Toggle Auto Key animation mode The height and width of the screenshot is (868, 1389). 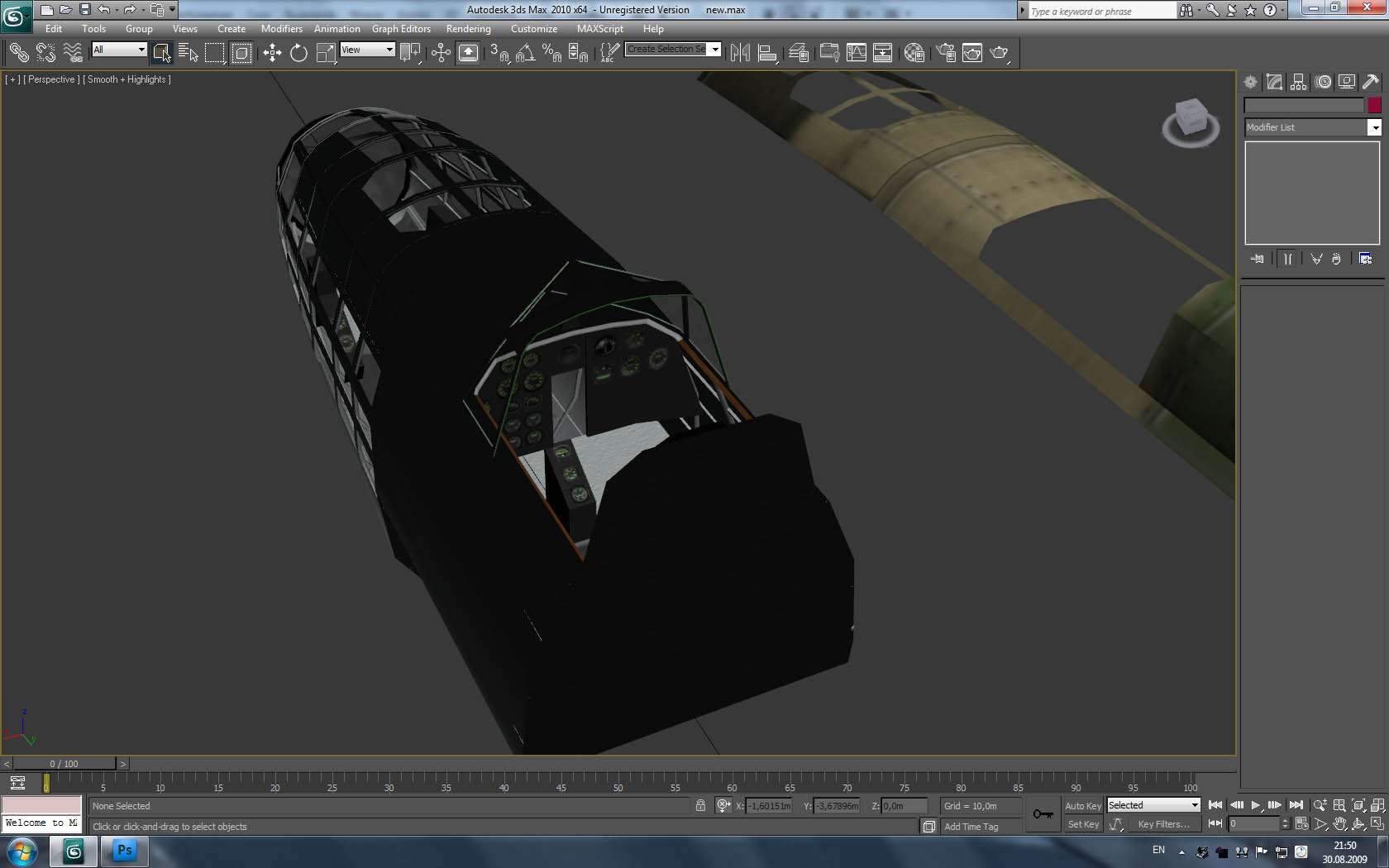pos(1082,806)
